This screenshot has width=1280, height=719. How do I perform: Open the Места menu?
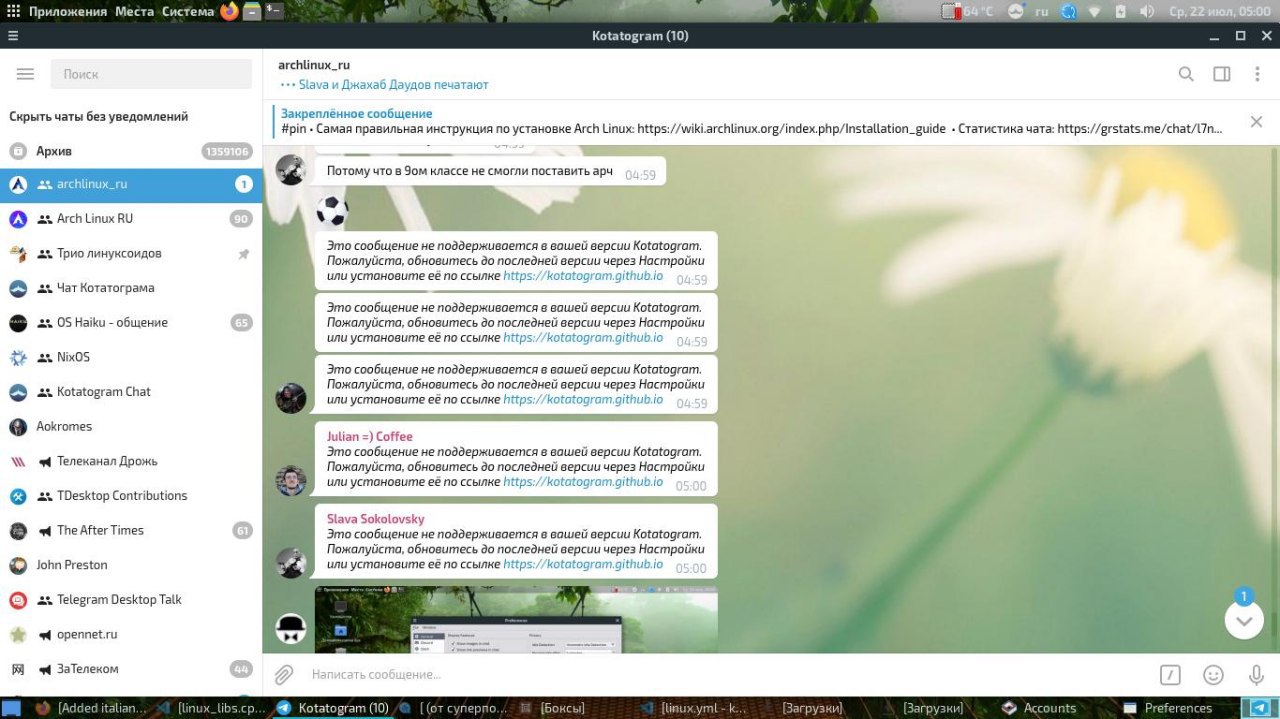[x=134, y=11]
